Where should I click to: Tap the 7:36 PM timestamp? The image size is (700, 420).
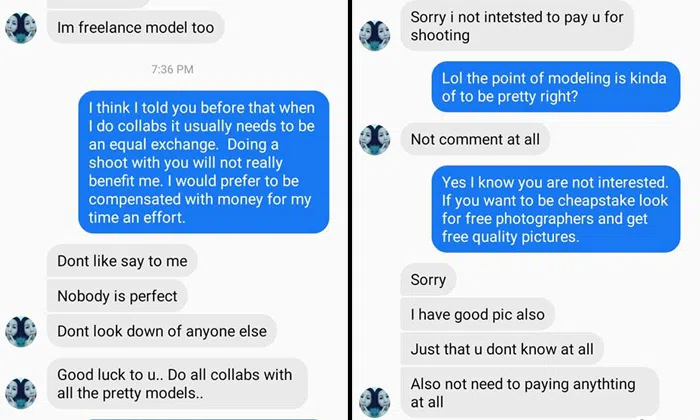click(x=172, y=70)
